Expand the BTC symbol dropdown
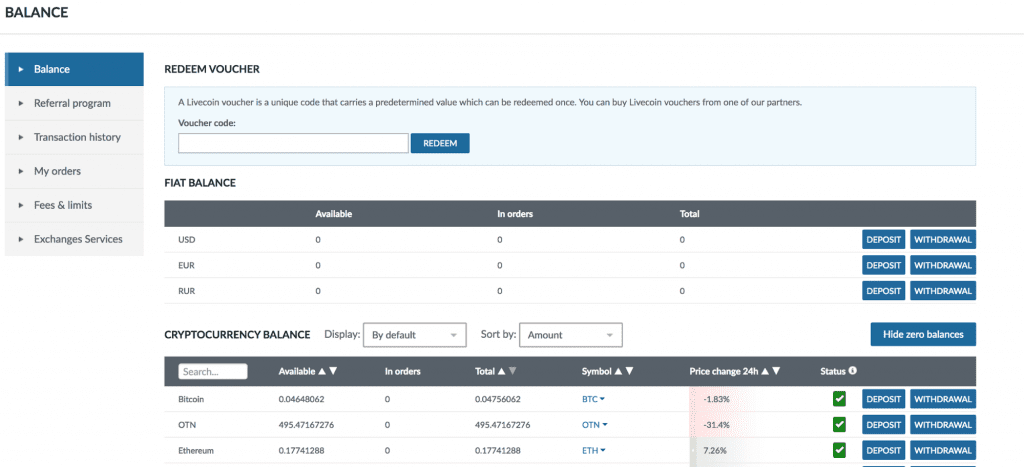 click(594, 398)
